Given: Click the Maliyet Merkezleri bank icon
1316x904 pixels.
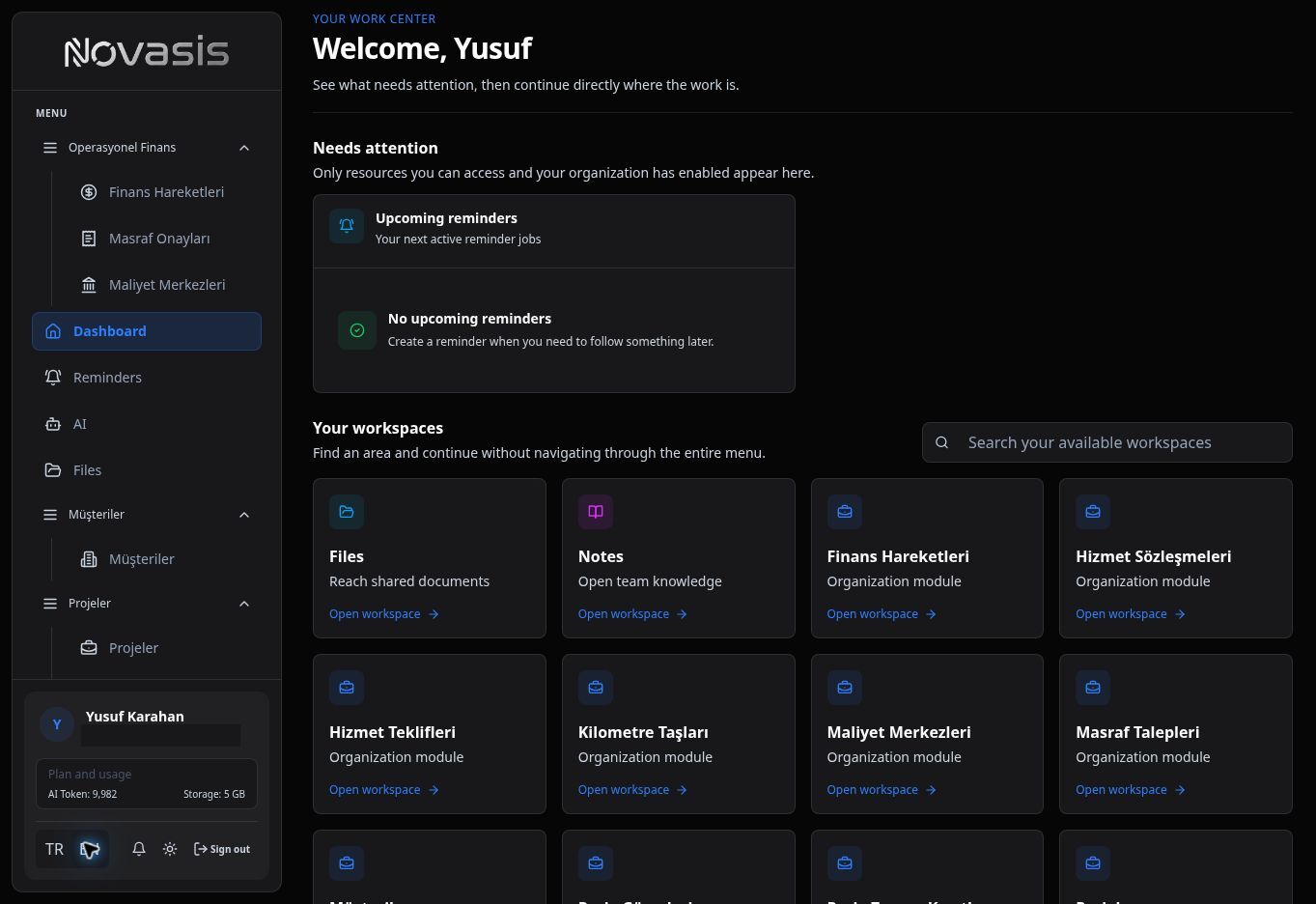Looking at the screenshot, I should (x=89, y=285).
